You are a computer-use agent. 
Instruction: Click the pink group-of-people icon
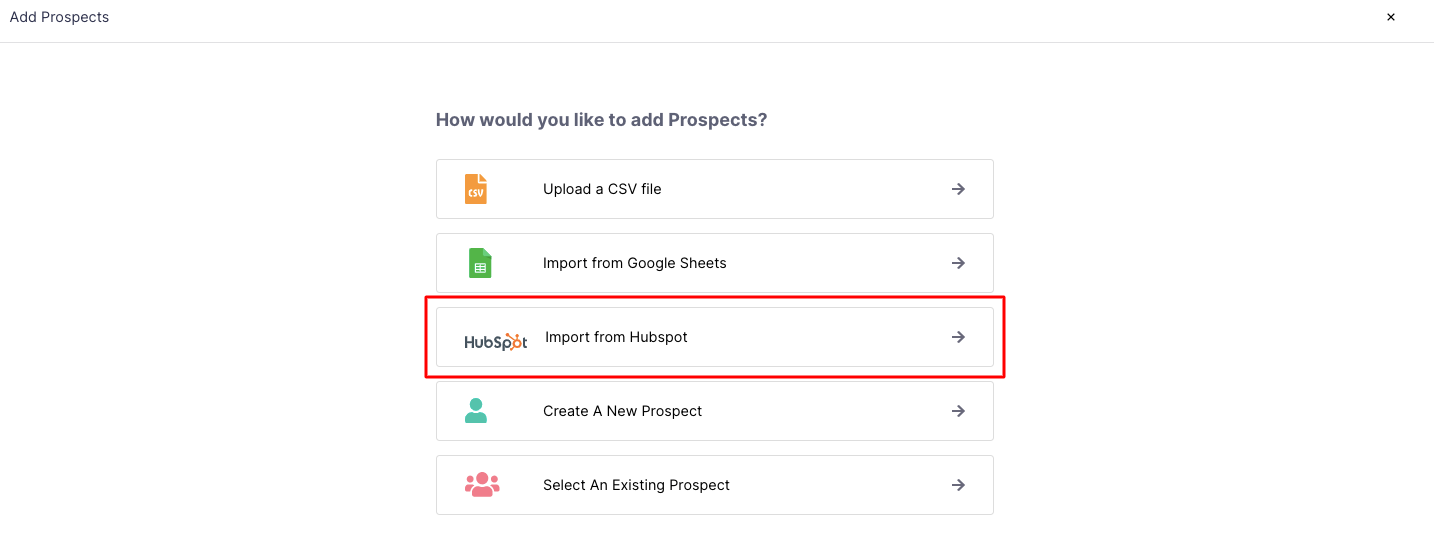(482, 485)
